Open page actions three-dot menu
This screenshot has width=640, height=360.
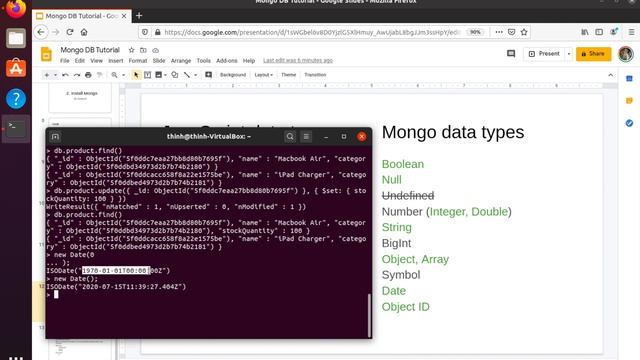point(499,32)
